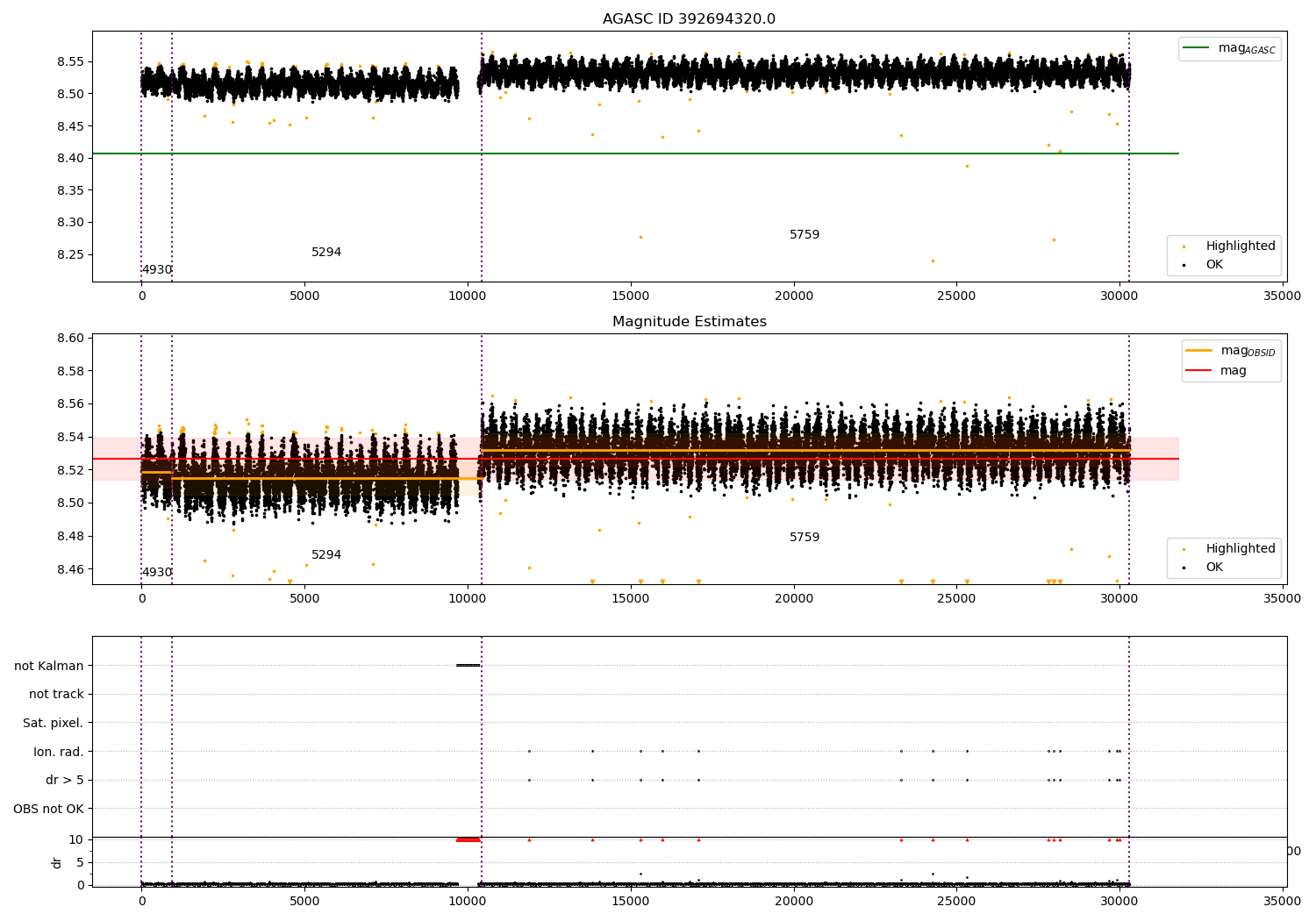1316x921 pixels.
Task: Click the '8.60' y-tick in middle plot
Action: (x=70, y=338)
